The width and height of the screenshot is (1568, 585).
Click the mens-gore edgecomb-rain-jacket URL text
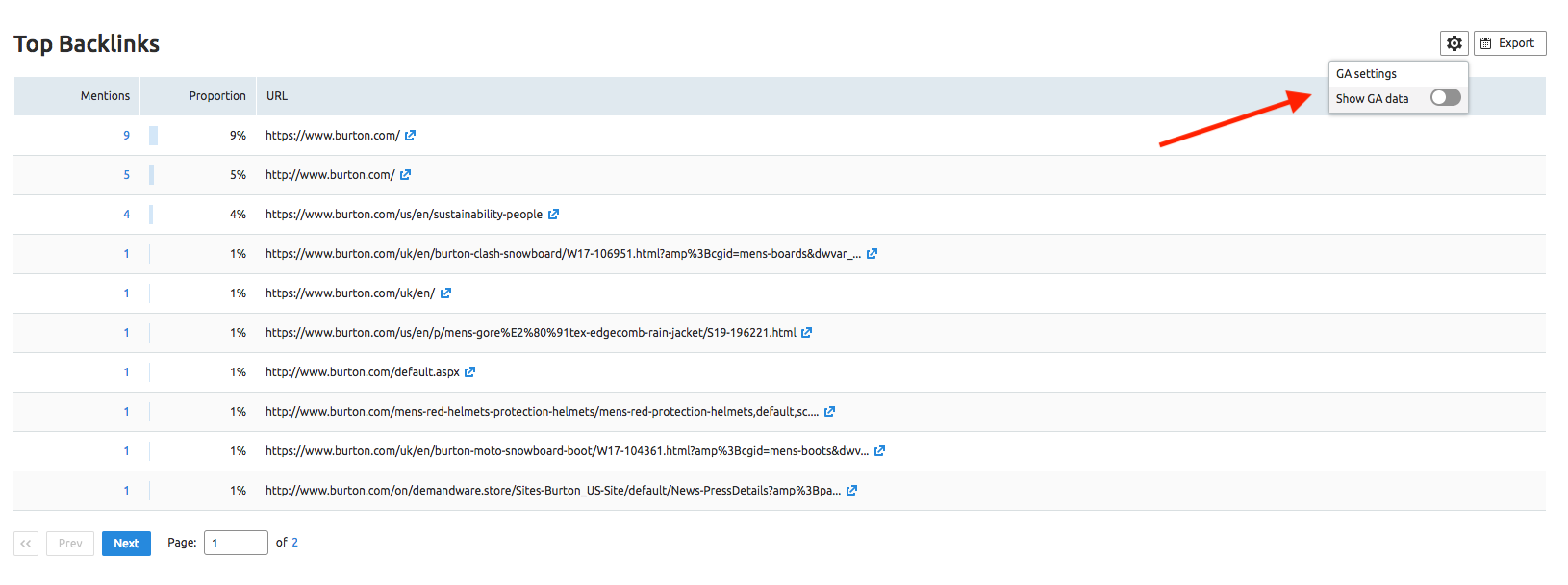pos(531,333)
